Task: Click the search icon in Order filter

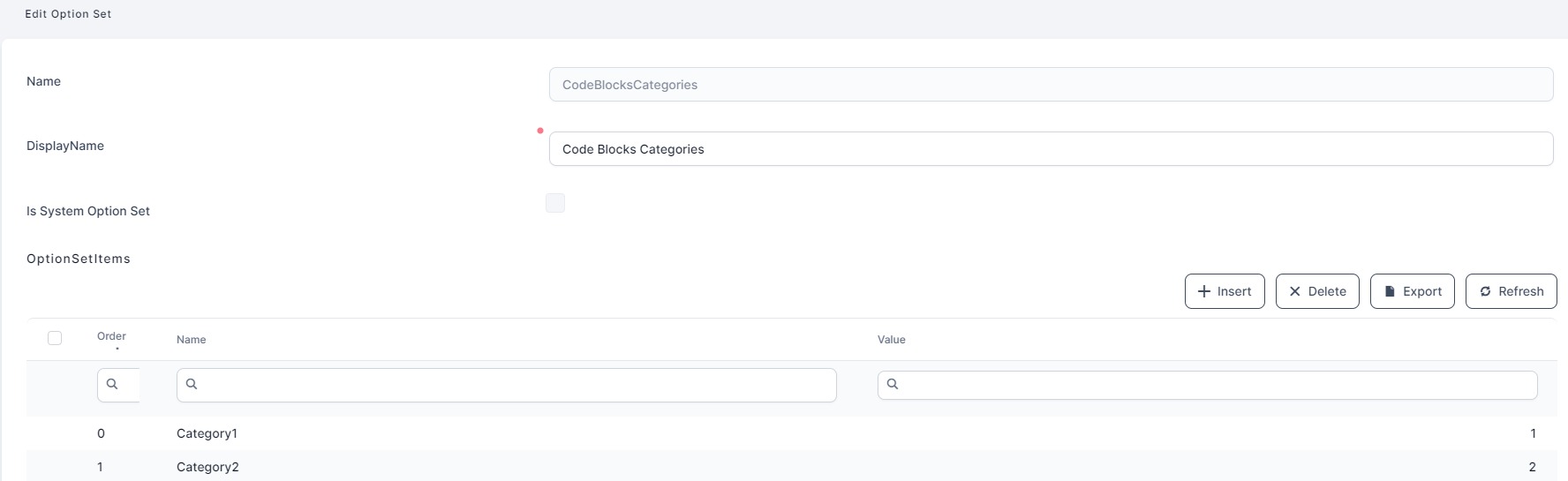Action: [x=112, y=384]
